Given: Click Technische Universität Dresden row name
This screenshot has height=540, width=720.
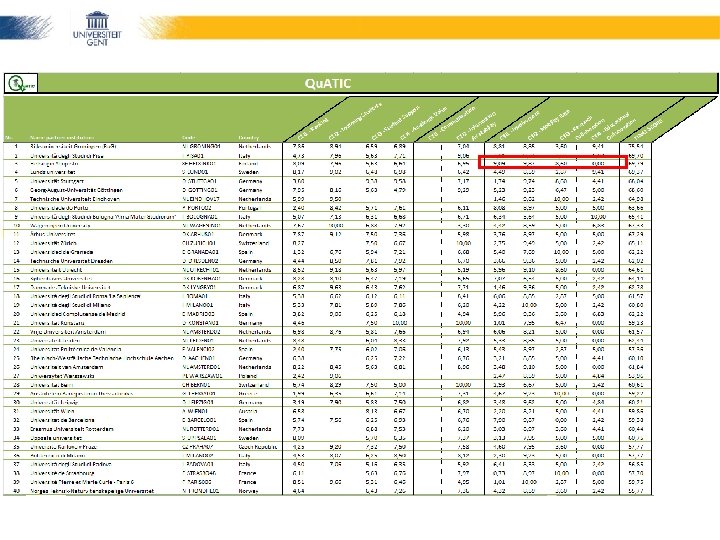Looking at the screenshot, I should coord(71,261).
